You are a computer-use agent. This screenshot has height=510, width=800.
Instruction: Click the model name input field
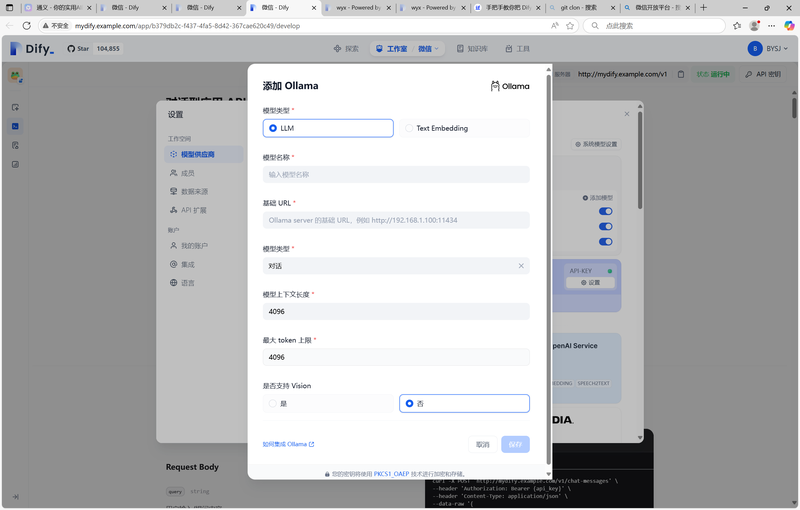pyautogui.click(x=396, y=174)
